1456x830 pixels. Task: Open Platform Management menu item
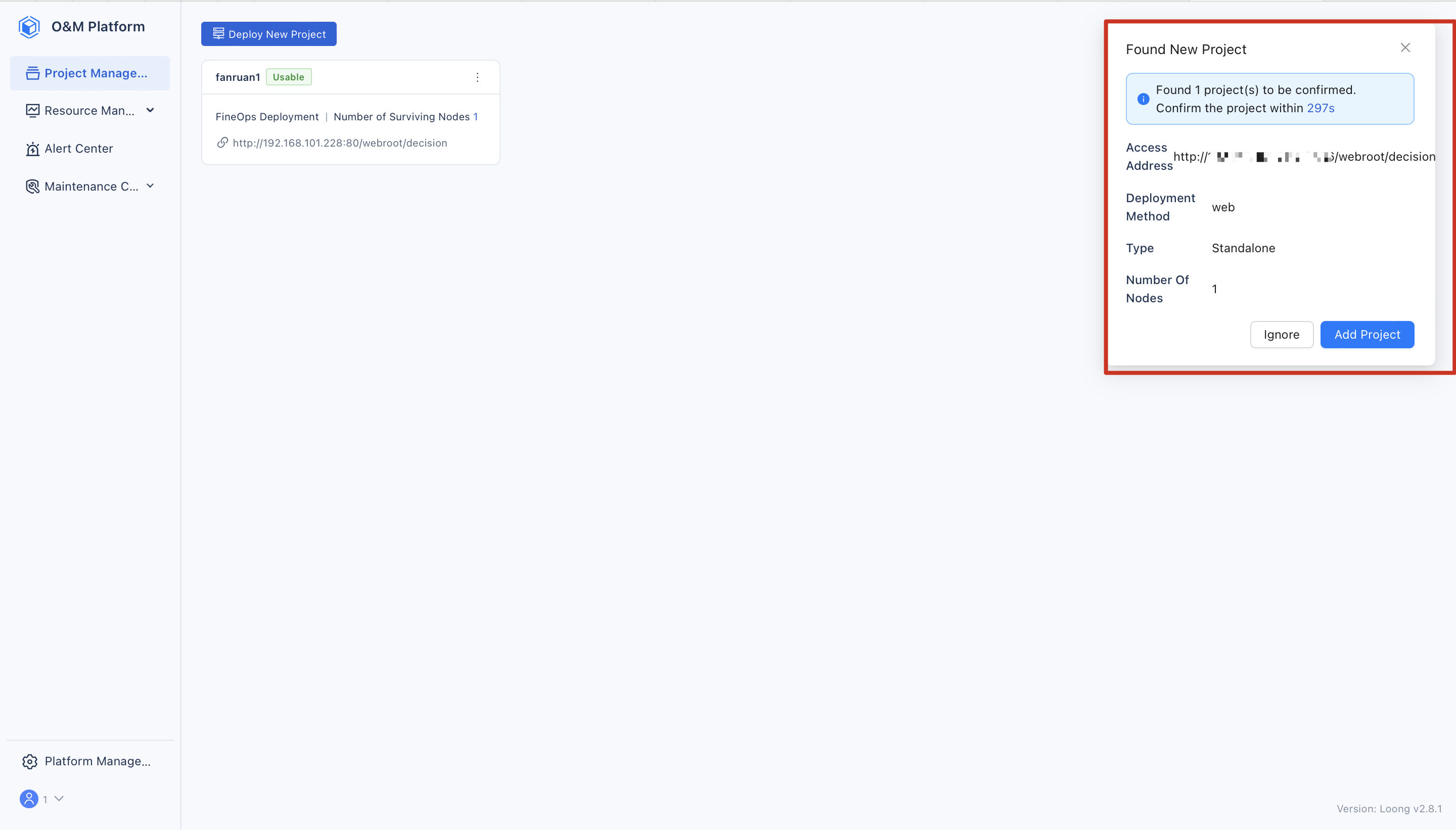coord(97,762)
